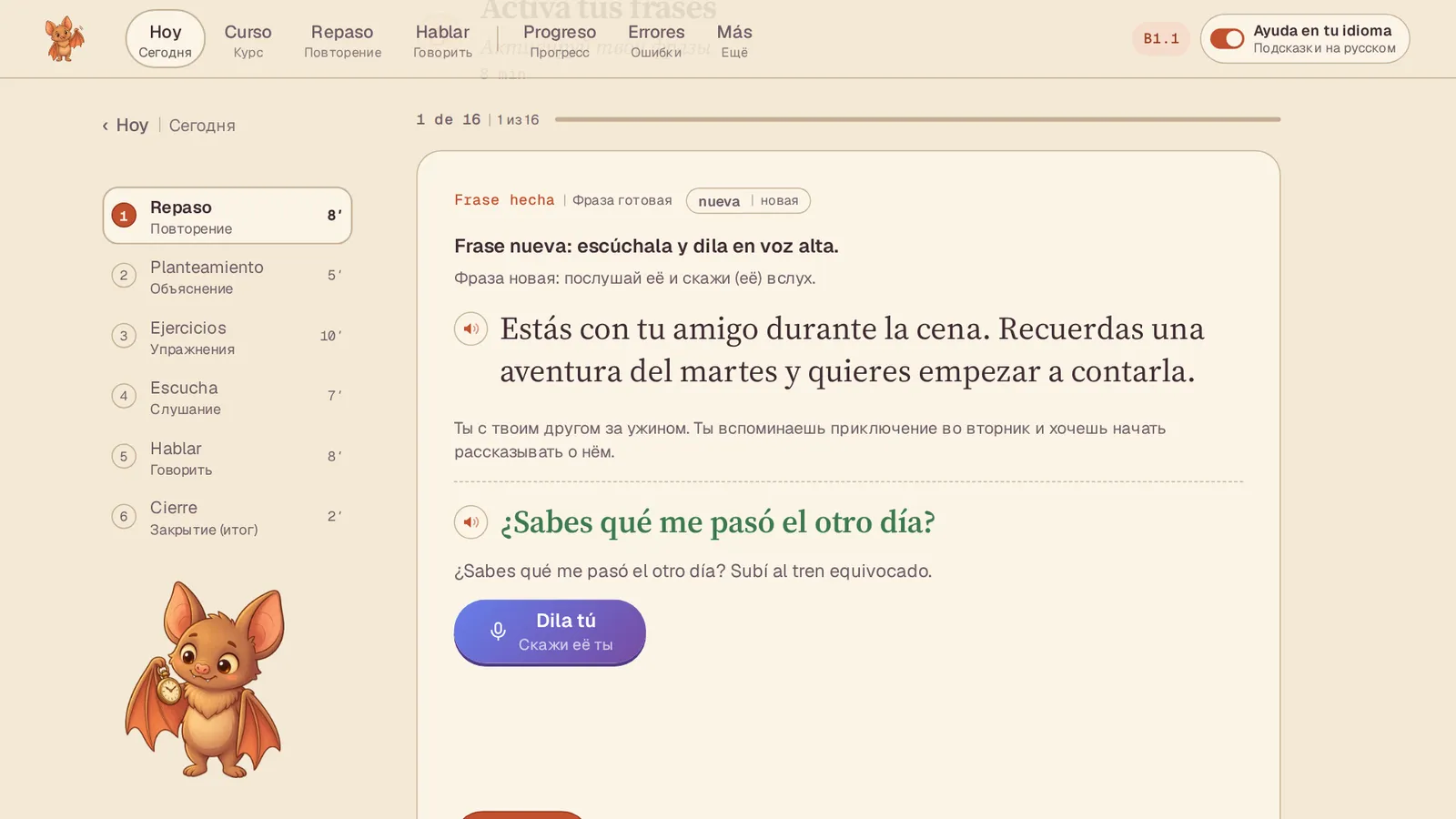
Task: Select step 6 circle for Cierre
Action: click(124, 517)
